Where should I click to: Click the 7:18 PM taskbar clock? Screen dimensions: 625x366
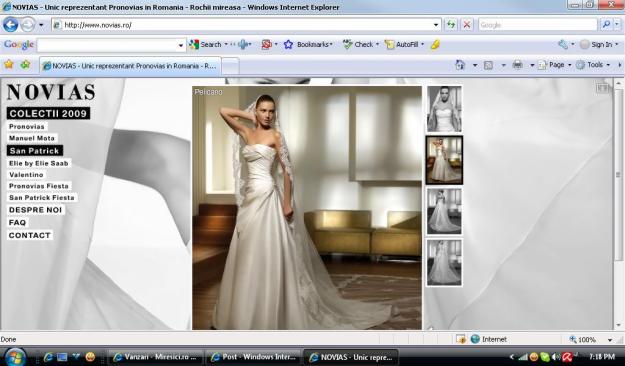click(x=601, y=356)
